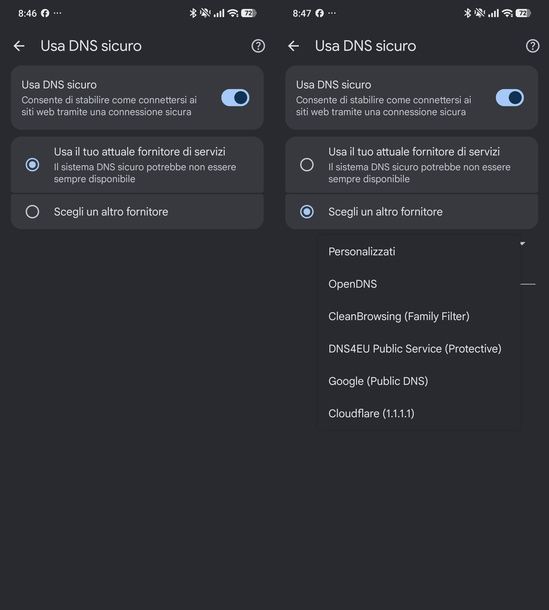
Task: Toggle Usa DNS sicuro switch in right screen
Action: 510,98
